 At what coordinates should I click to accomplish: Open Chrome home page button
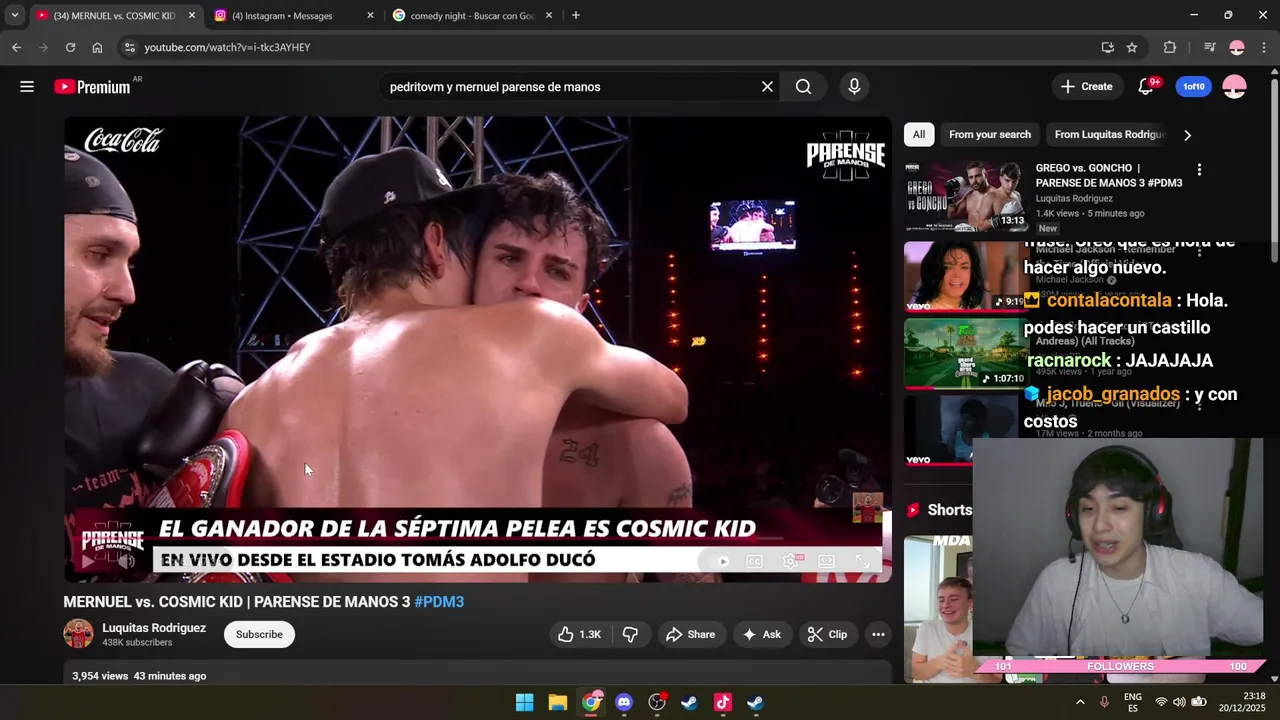[97, 47]
